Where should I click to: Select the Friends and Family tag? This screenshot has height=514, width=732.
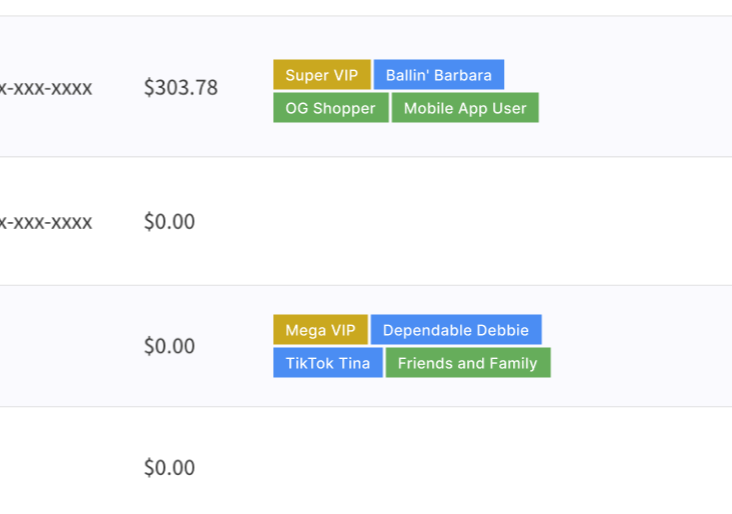click(467, 363)
